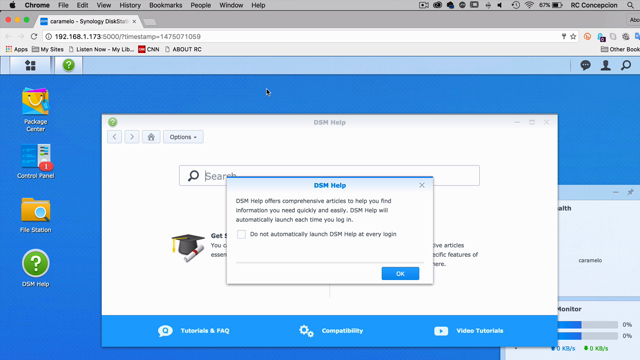The height and width of the screenshot is (360, 640).
Task: Go to DSM Help home page
Action: (151, 137)
